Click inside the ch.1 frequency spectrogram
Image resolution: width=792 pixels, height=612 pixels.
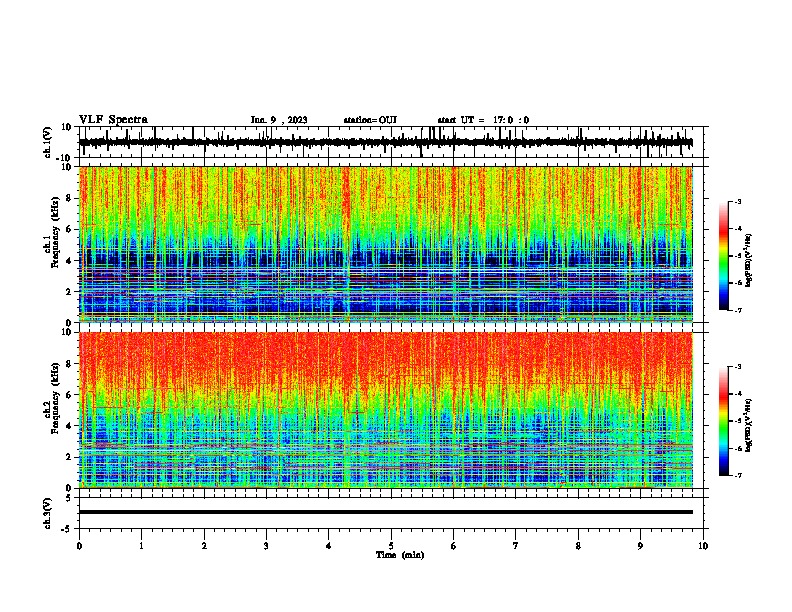(386, 244)
